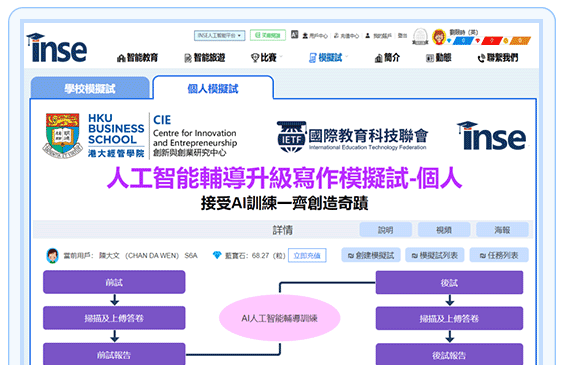
Task: Open 創建模擬試 create mock test
Action: click(371, 255)
